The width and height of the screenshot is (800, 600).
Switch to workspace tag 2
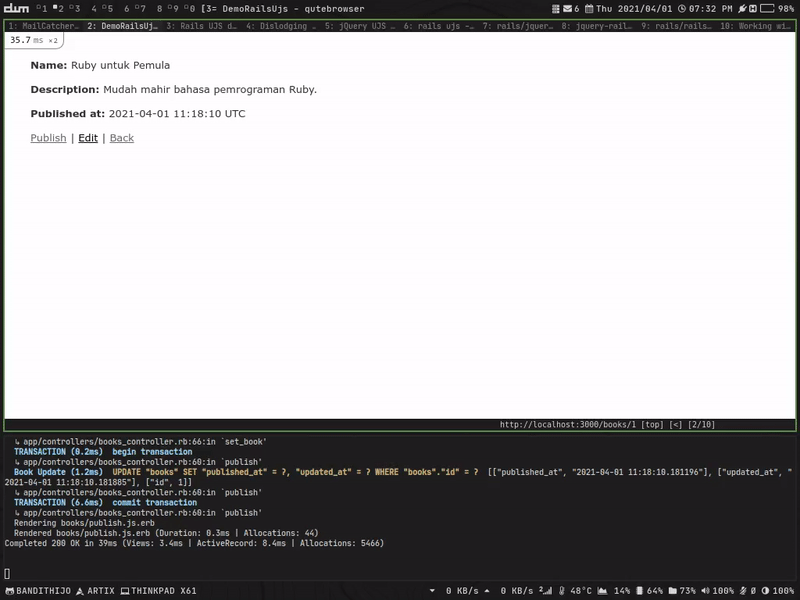pos(58,8)
